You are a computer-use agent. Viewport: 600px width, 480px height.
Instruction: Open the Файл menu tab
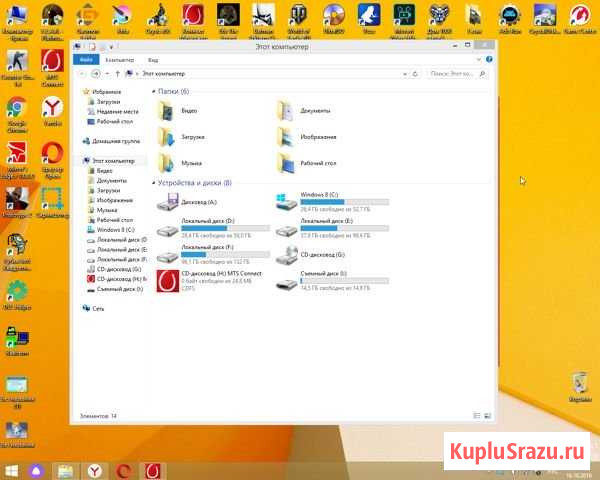[86, 60]
